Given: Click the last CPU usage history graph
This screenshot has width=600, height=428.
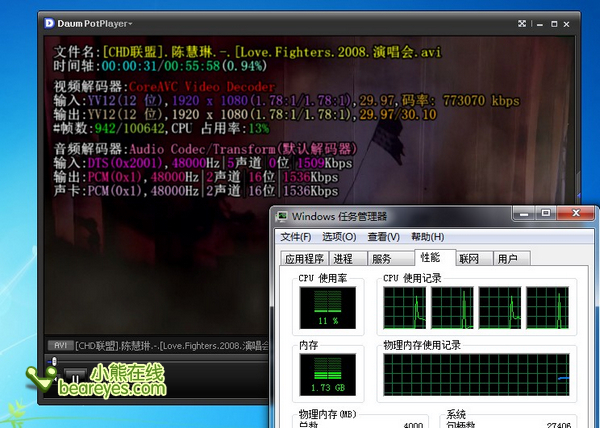Looking at the screenshot, I should [x=547, y=308].
